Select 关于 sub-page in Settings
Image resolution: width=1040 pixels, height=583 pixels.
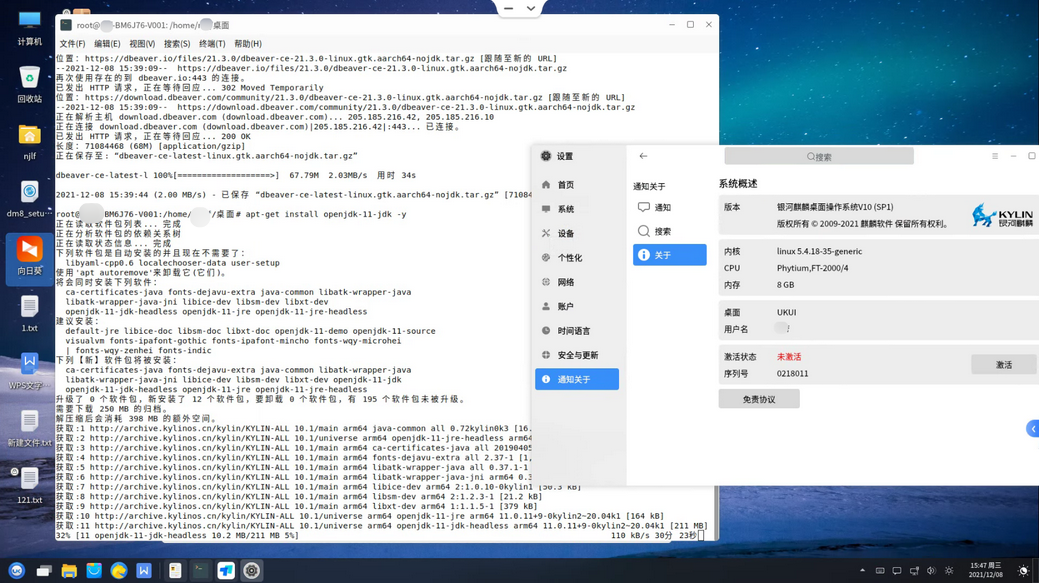coord(670,255)
